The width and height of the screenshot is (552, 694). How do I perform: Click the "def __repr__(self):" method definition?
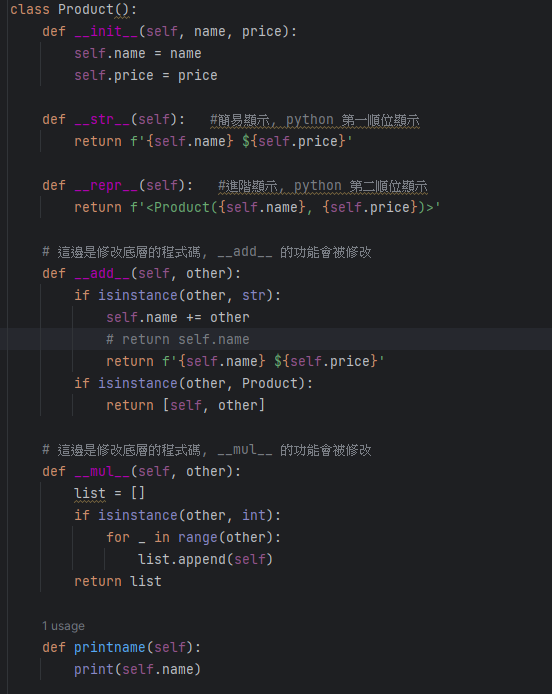(x=117, y=185)
